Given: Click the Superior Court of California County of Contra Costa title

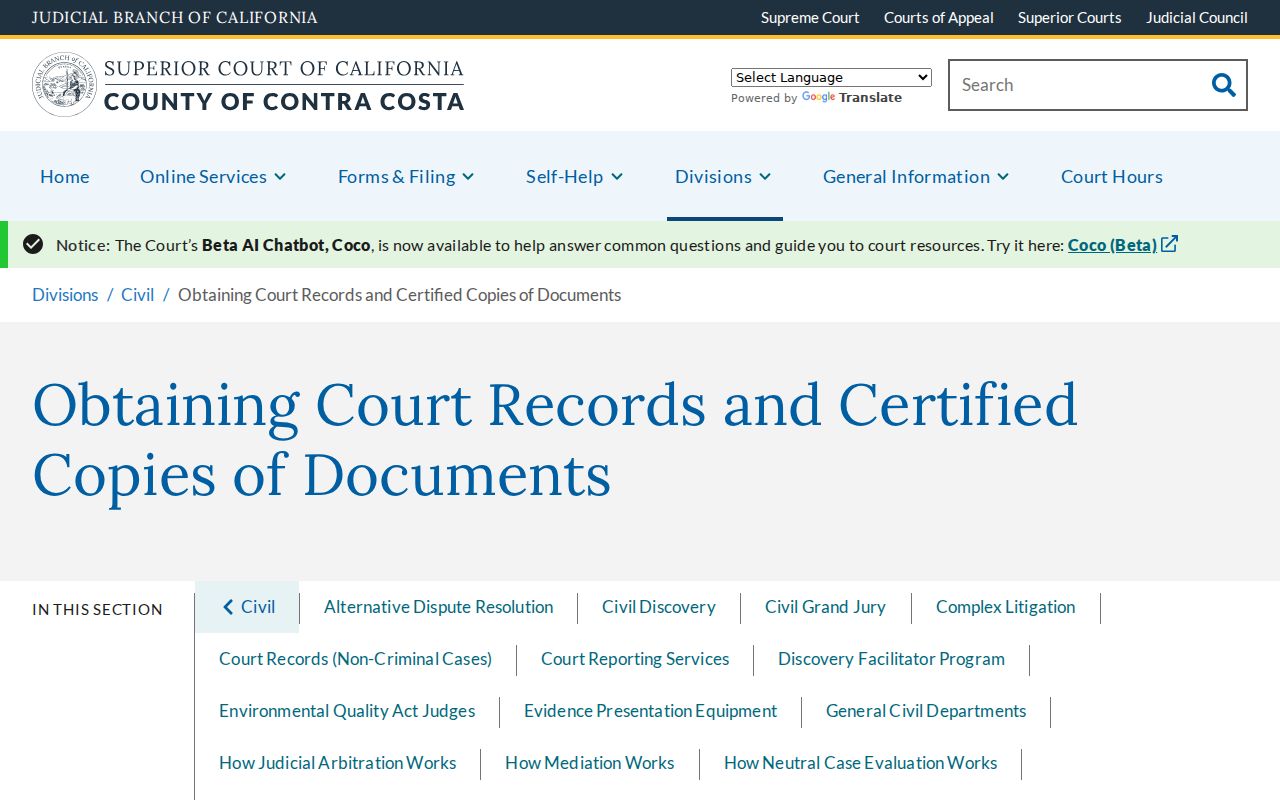Looking at the screenshot, I should pos(284,85).
